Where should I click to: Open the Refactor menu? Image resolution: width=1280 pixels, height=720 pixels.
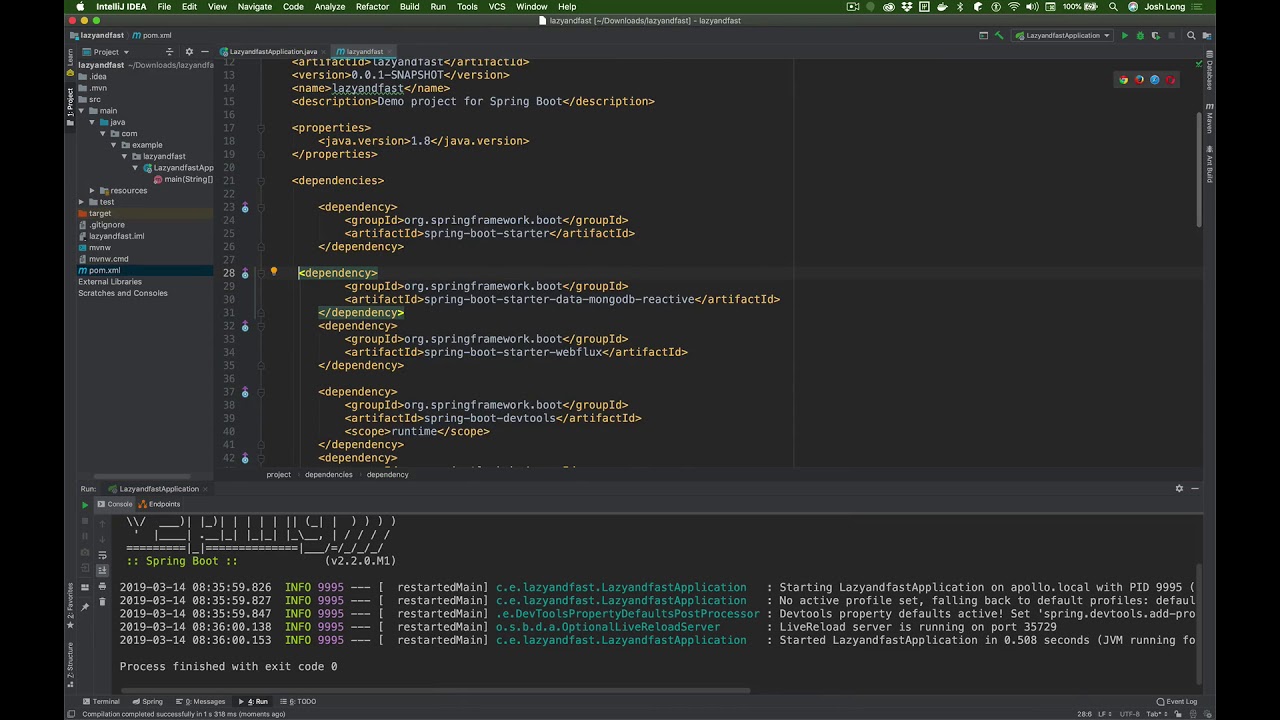coord(372,7)
